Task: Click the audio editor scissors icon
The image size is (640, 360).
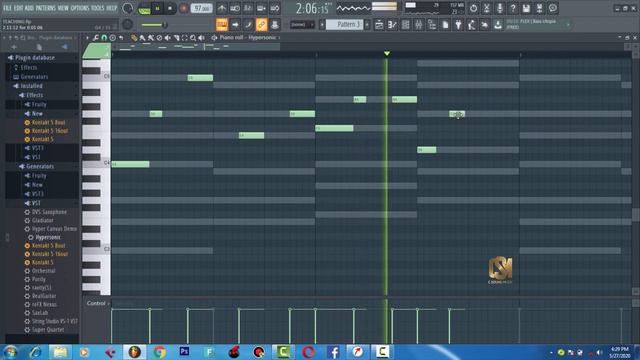Action: click(487, 8)
